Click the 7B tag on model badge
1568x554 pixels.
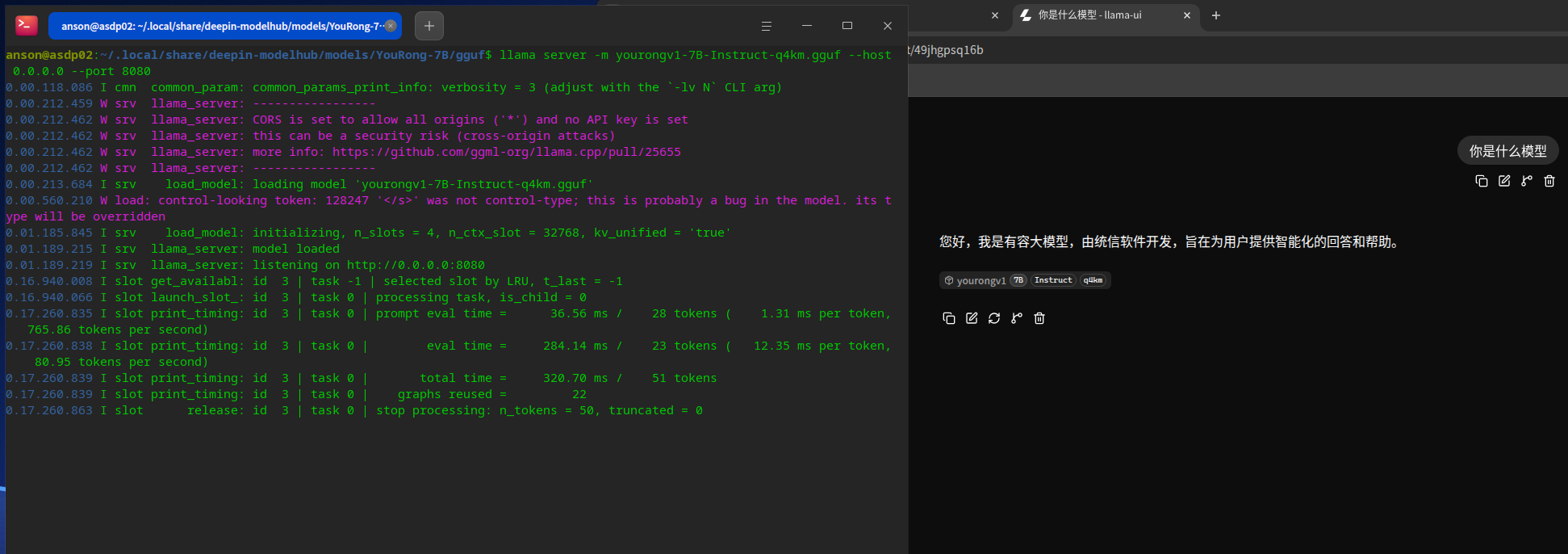coord(1018,280)
